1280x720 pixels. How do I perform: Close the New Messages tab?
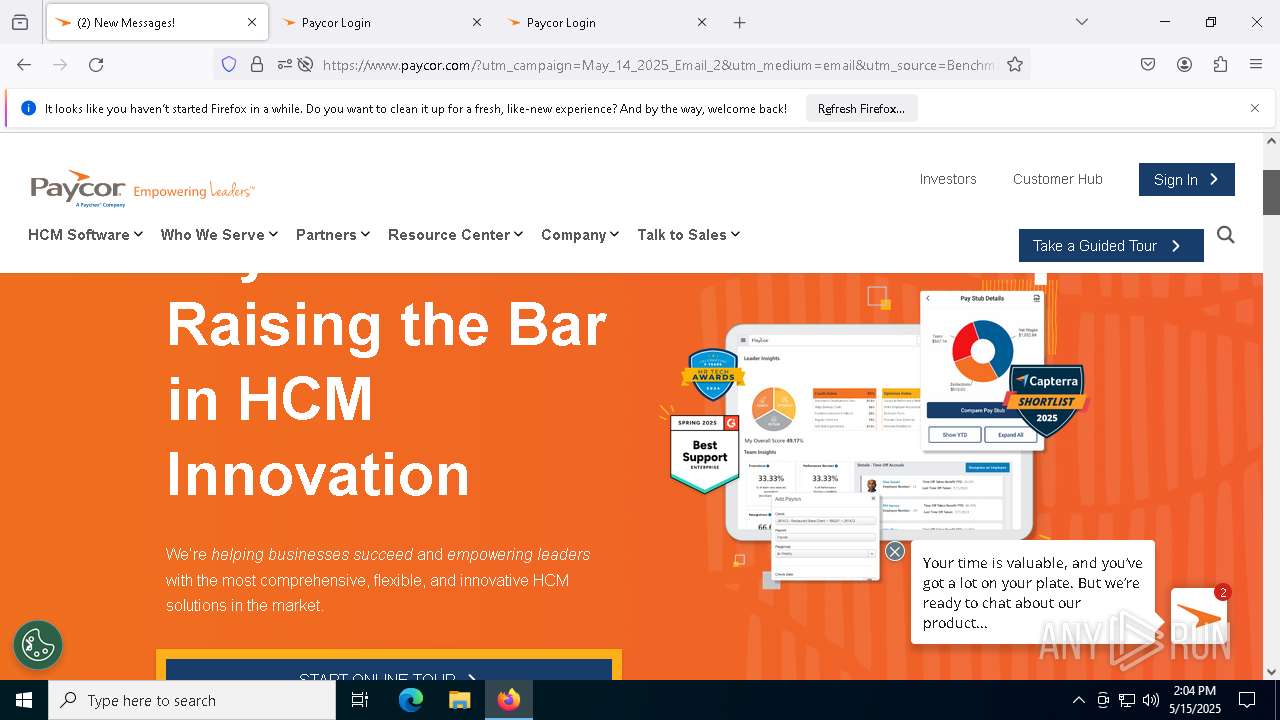coord(252,22)
